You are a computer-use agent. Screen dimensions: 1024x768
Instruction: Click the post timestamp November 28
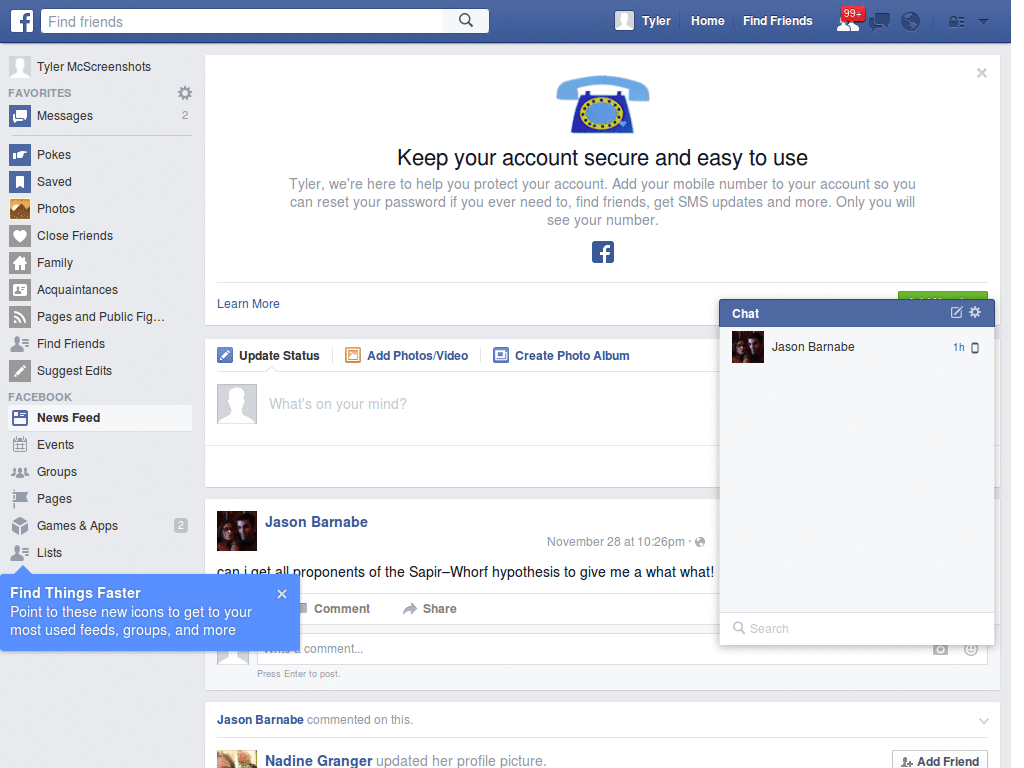coord(616,542)
